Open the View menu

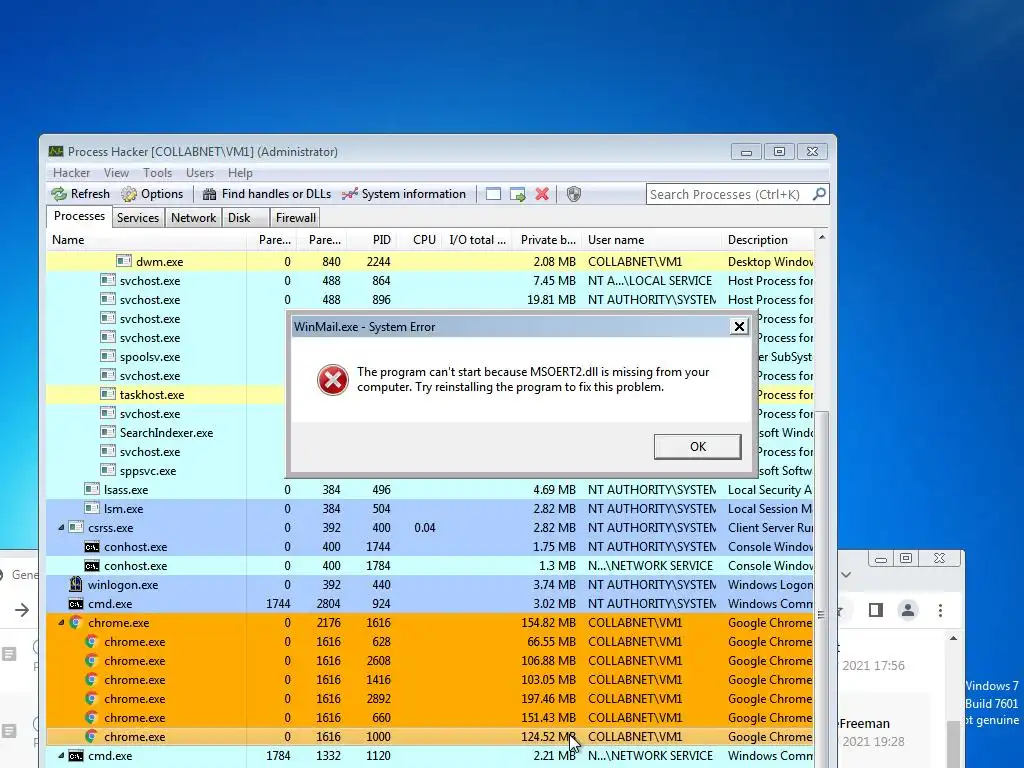pyautogui.click(x=116, y=173)
